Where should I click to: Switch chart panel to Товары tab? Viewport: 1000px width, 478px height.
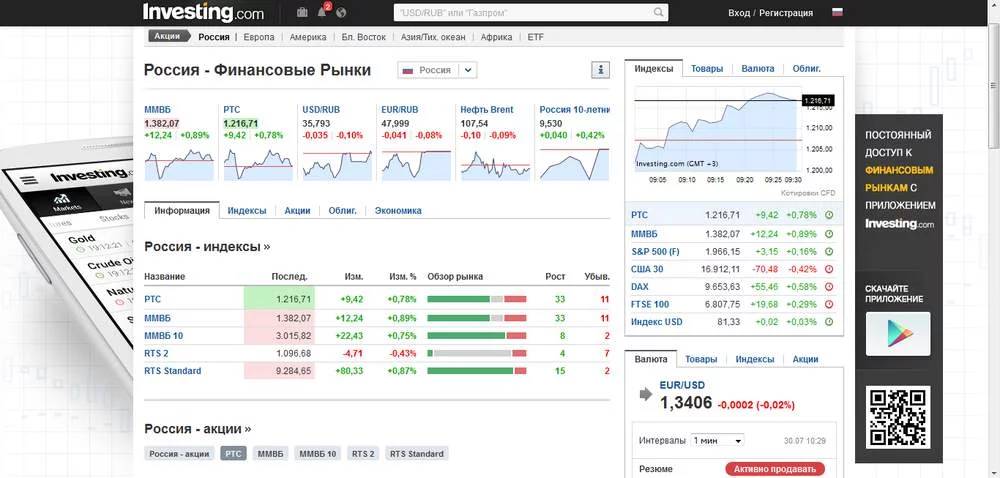point(706,69)
